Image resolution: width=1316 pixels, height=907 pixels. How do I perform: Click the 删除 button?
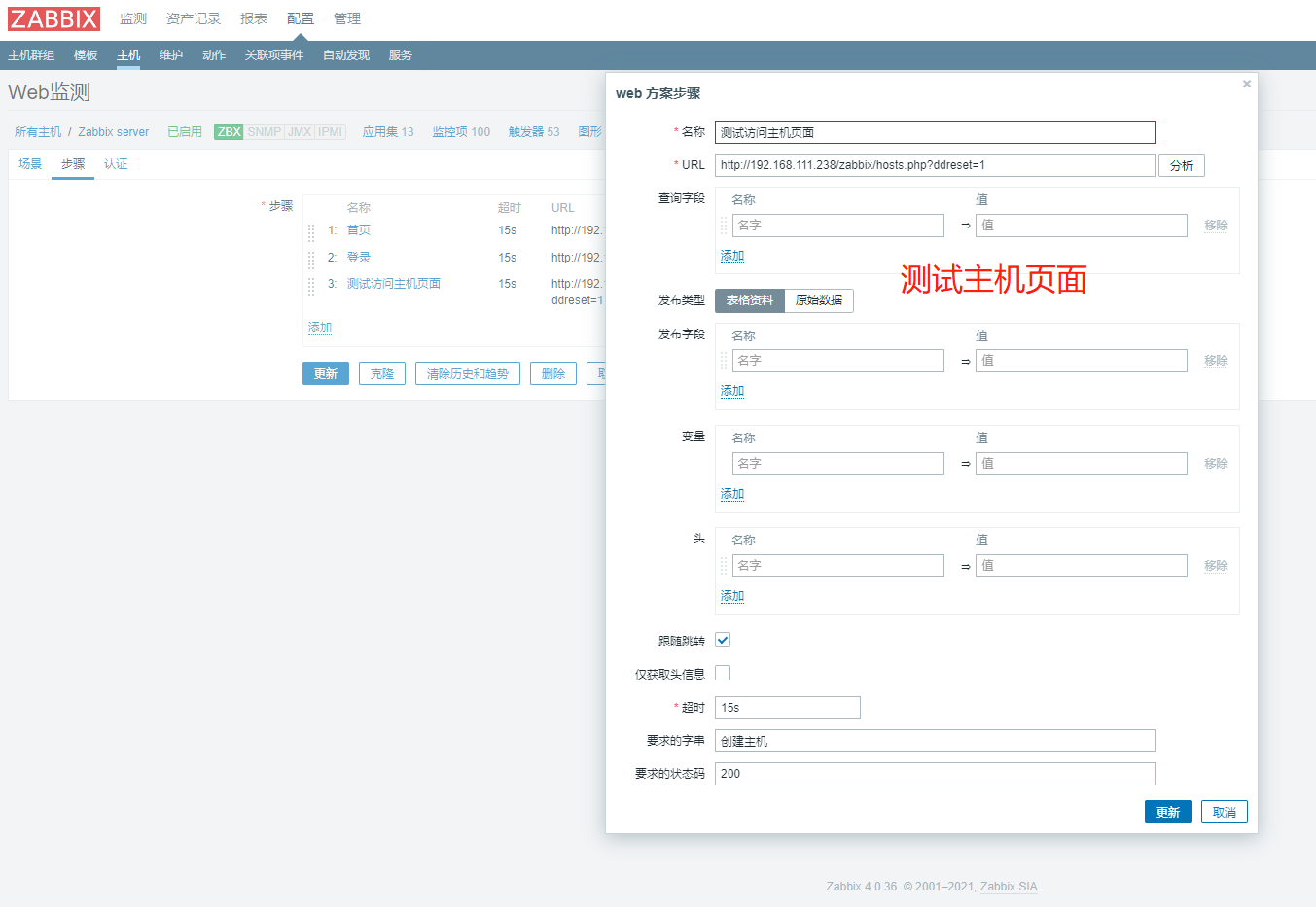(x=553, y=373)
